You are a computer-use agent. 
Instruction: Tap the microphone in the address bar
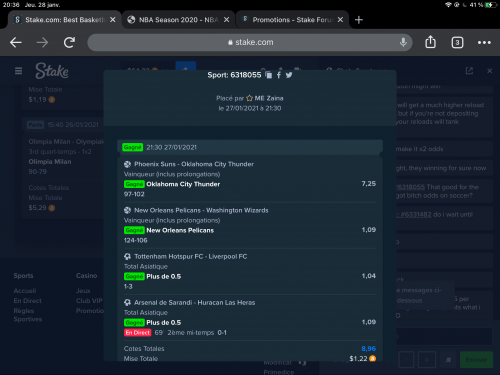tap(403, 42)
